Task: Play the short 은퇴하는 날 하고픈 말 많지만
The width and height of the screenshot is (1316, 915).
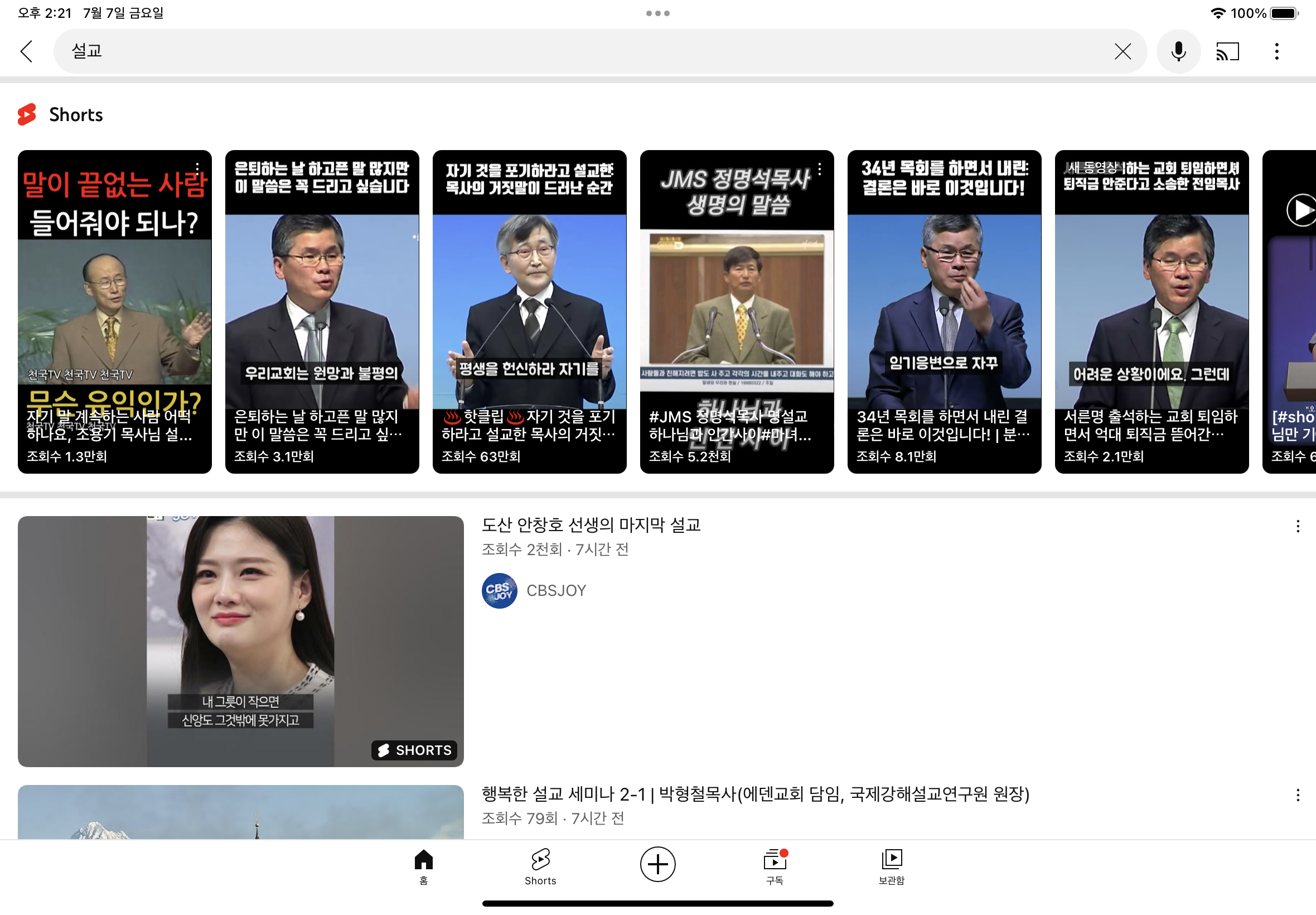Action: 322,311
